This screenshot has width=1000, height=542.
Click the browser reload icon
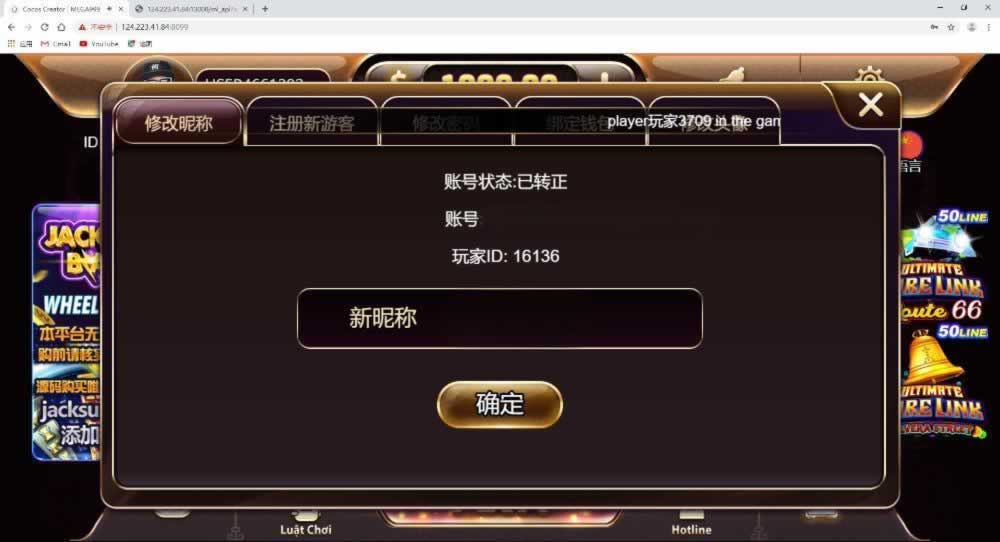pyautogui.click(x=45, y=27)
